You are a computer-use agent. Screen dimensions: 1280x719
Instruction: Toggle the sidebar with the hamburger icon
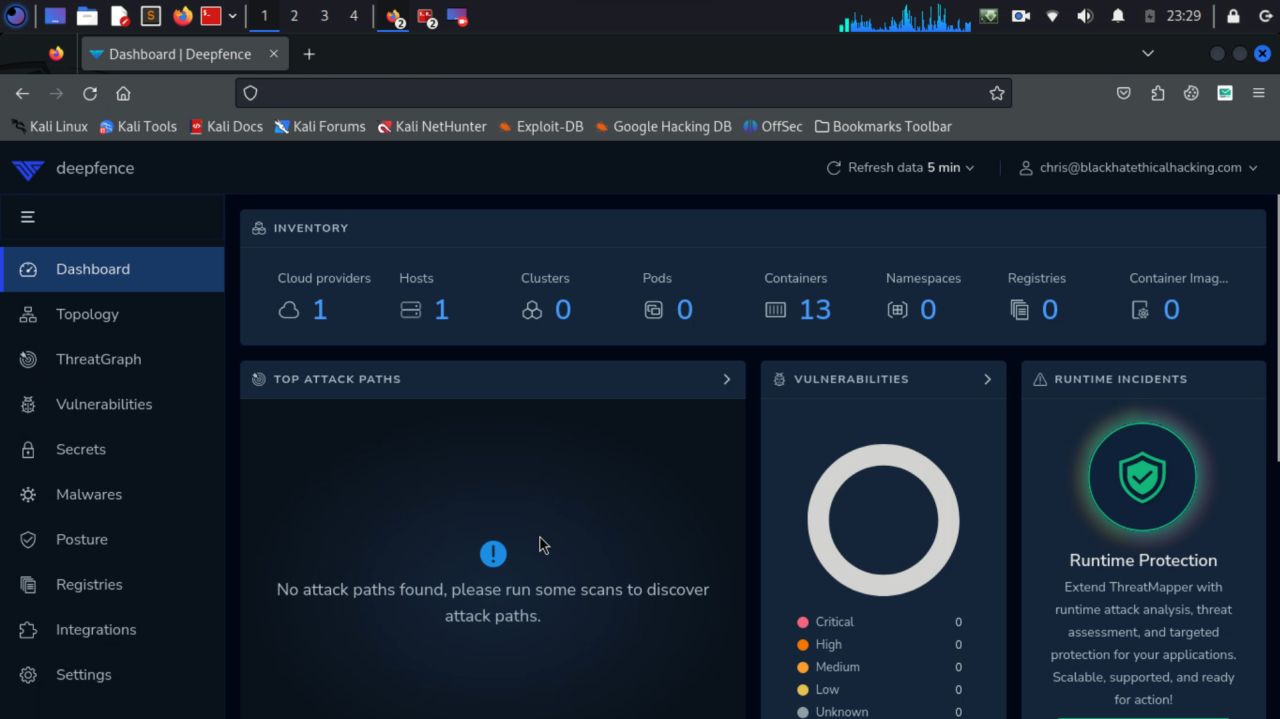27,216
